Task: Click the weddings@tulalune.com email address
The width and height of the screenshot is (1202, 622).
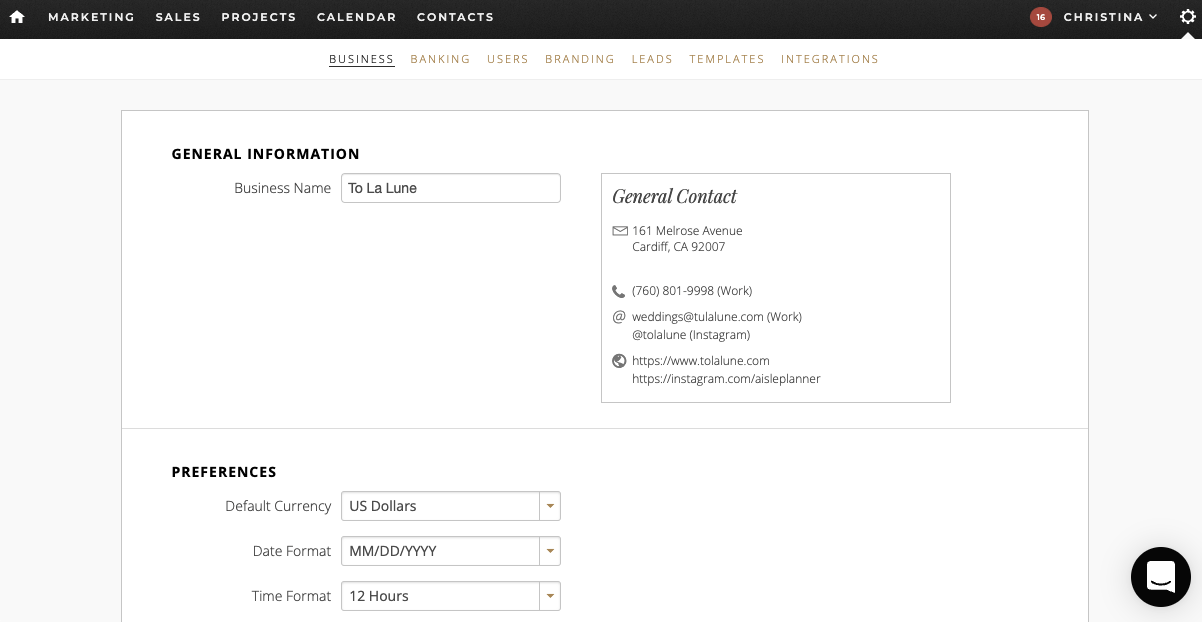Action: pyautogui.click(x=698, y=317)
